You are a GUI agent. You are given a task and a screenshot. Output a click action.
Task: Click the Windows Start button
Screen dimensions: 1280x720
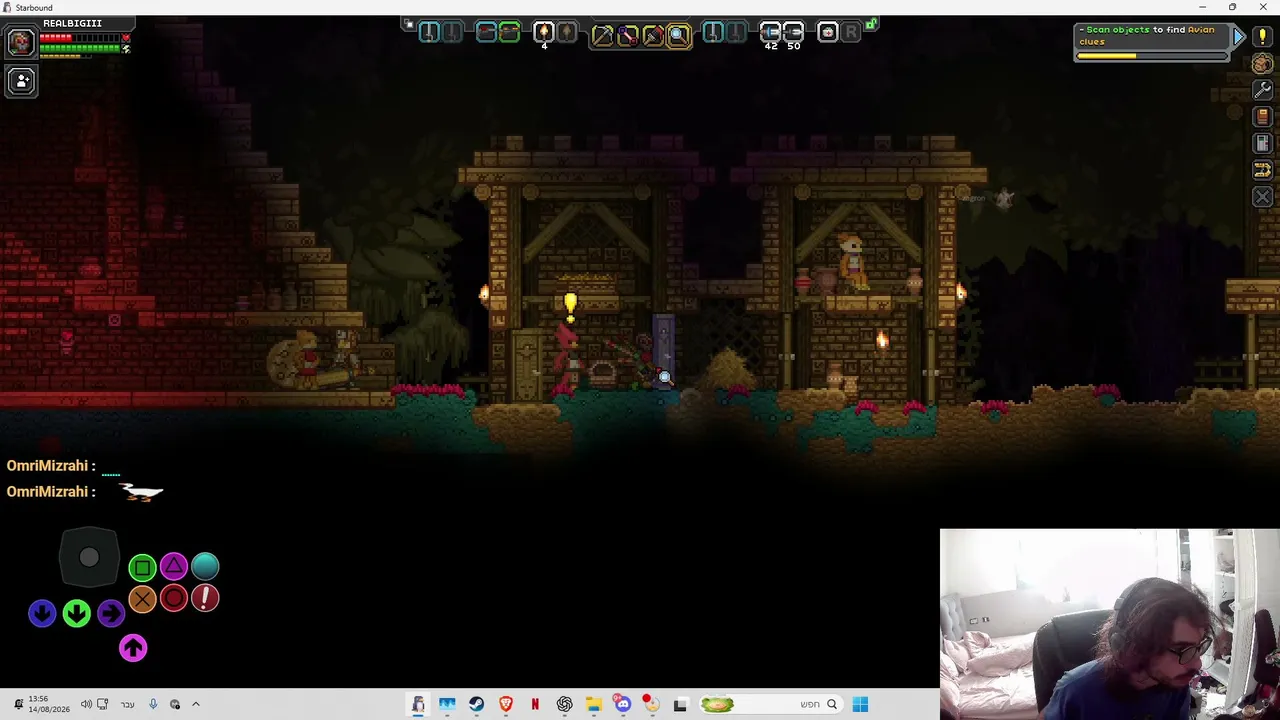pyautogui.click(x=860, y=704)
